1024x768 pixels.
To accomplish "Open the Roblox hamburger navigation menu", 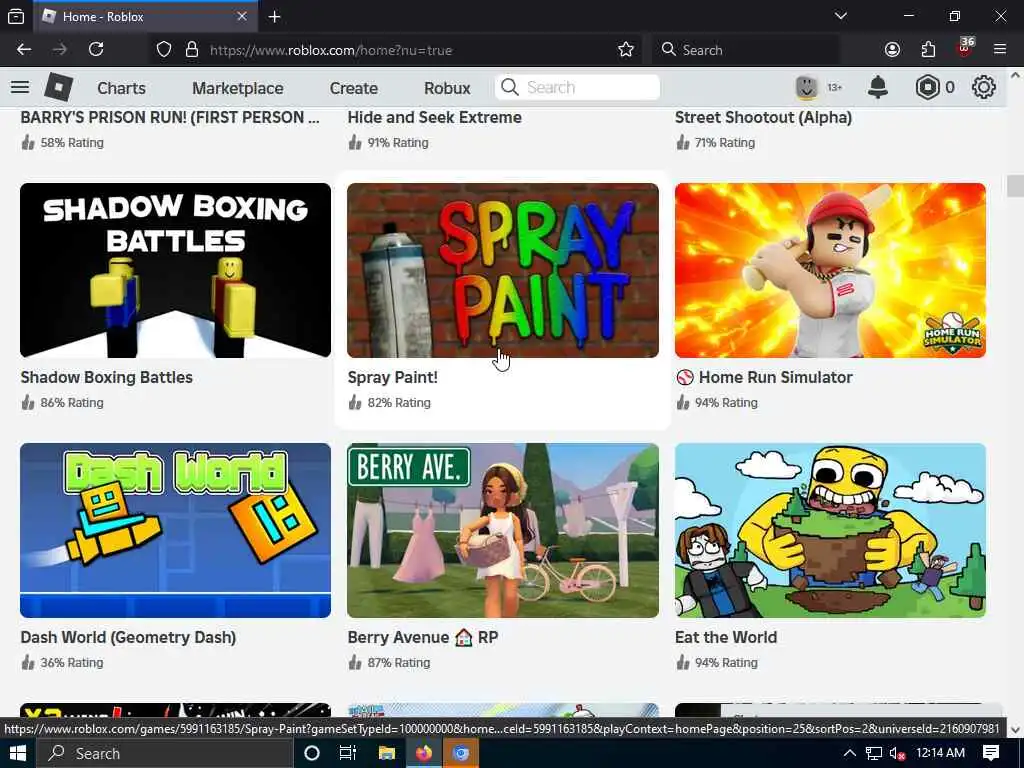I will tap(20, 87).
